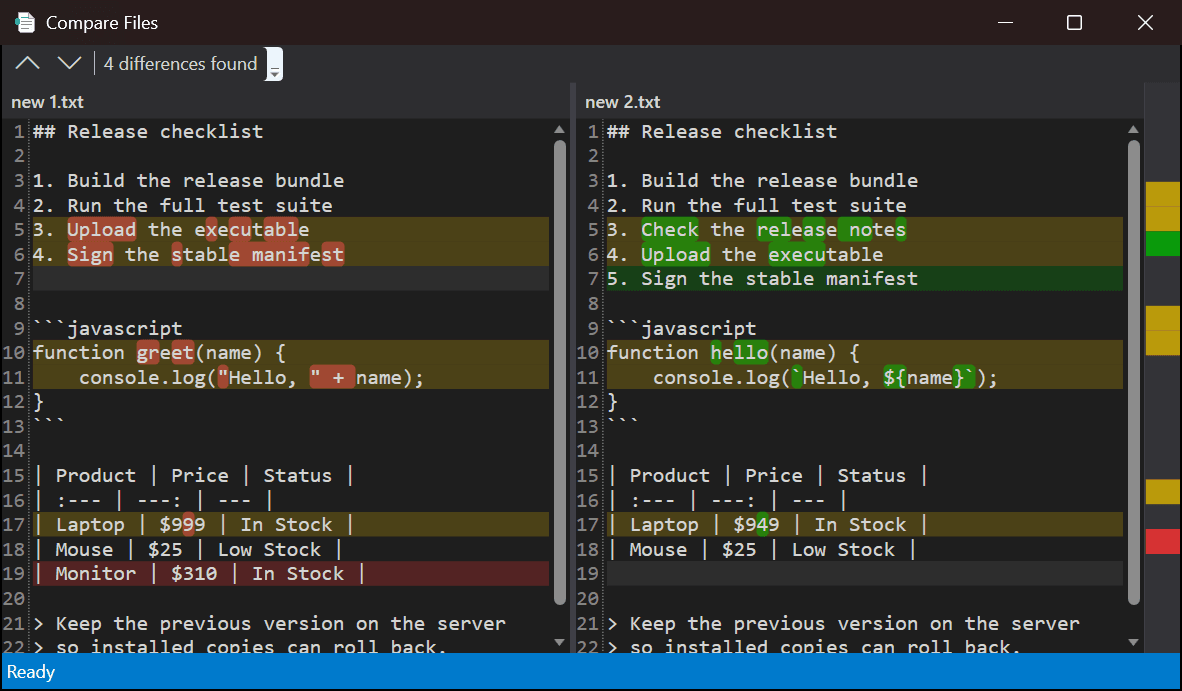Click '```javascript' line in new 1.txt
The image size is (1182, 691).
point(108,329)
